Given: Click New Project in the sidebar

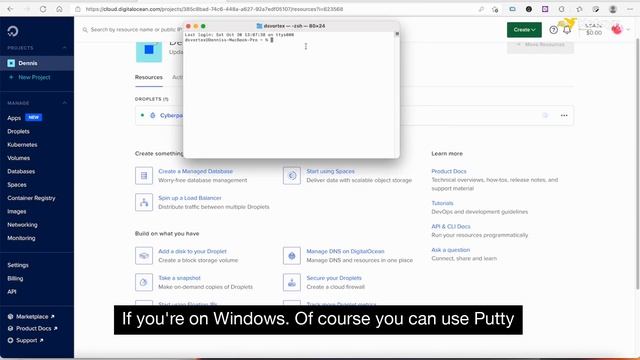Looking at the screenshot, I should 34,77.
